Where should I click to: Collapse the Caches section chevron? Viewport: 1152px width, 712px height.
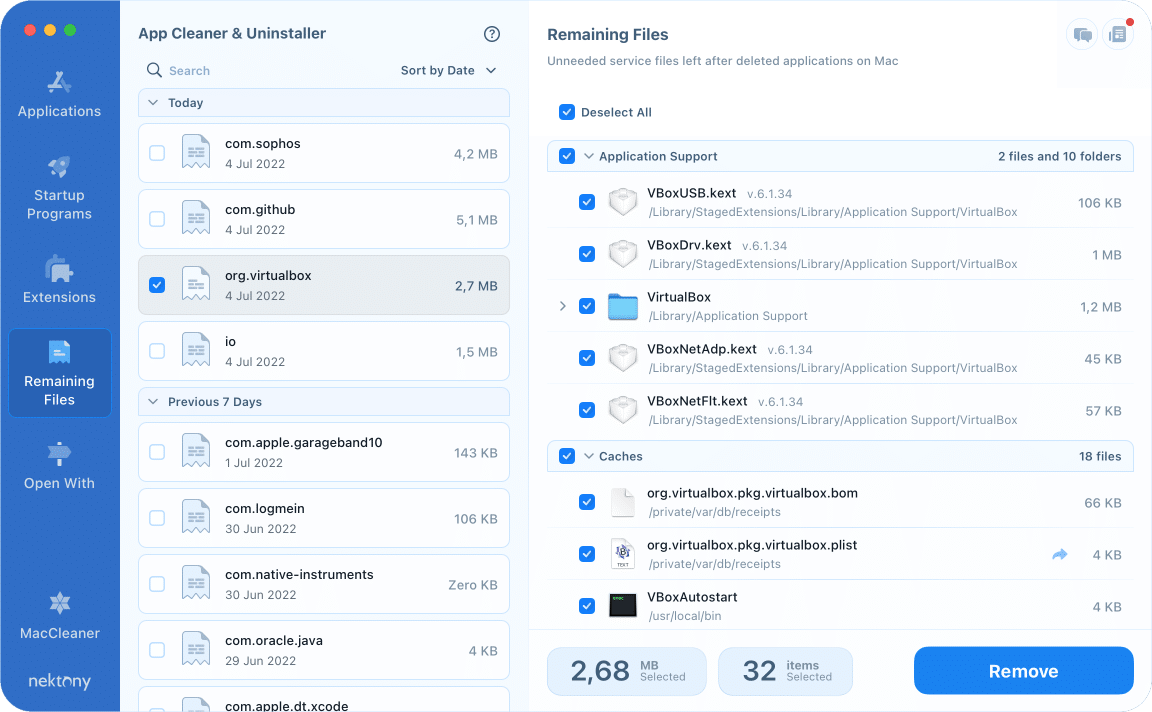coord(588,456)
